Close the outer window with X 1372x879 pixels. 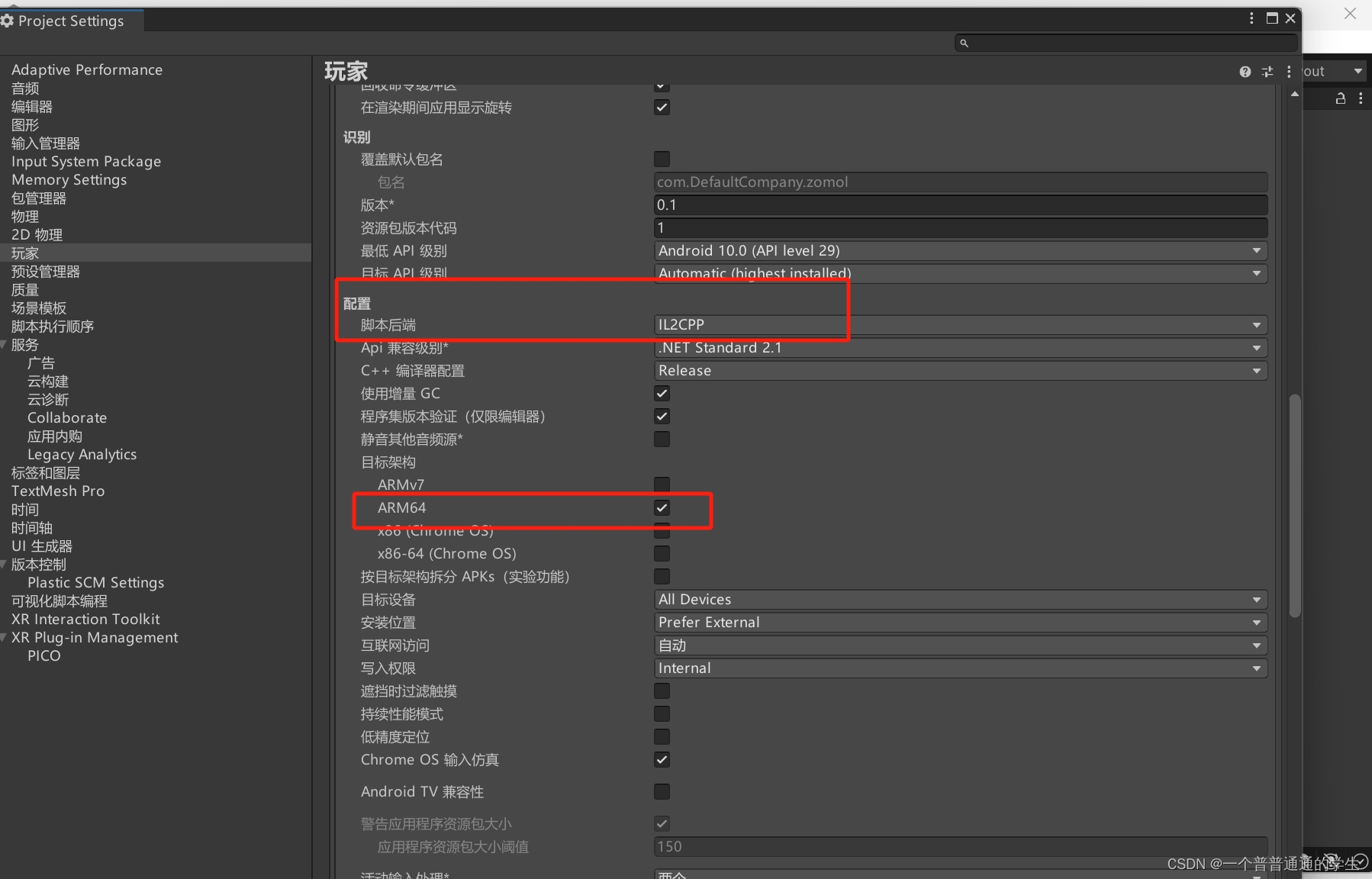[x=1350, y=14]
